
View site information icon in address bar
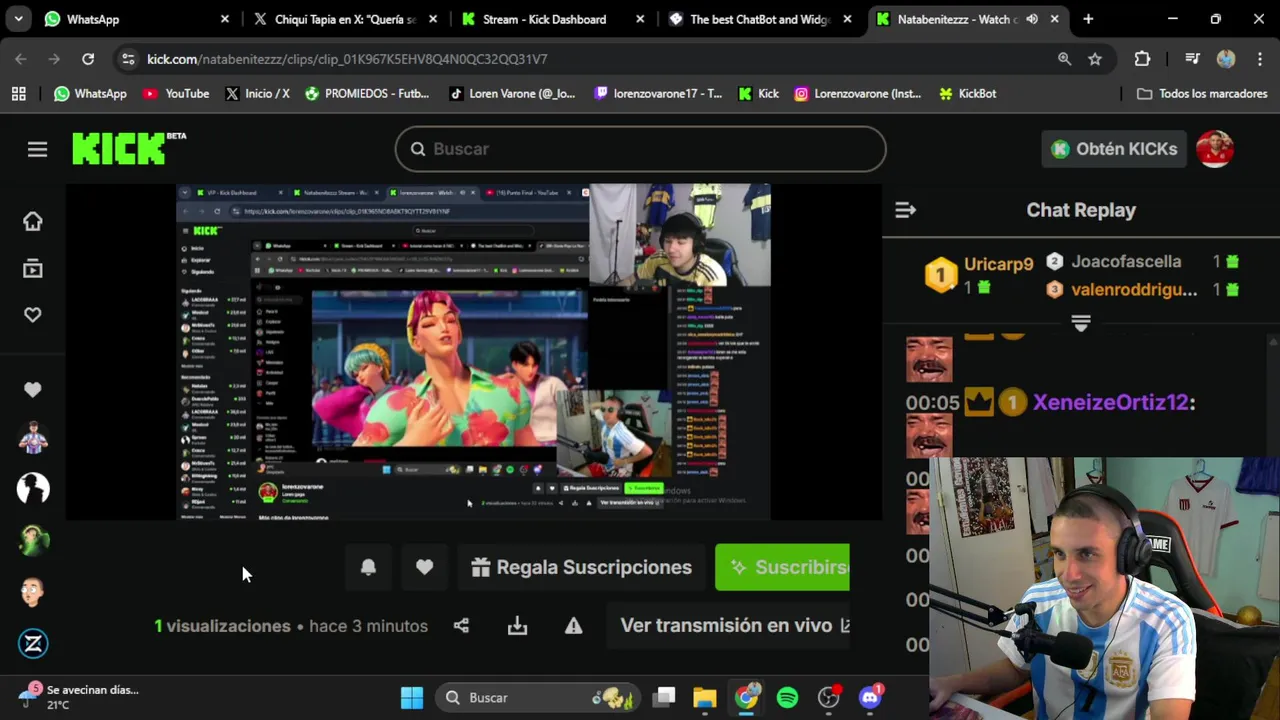[x=127, y=59]
